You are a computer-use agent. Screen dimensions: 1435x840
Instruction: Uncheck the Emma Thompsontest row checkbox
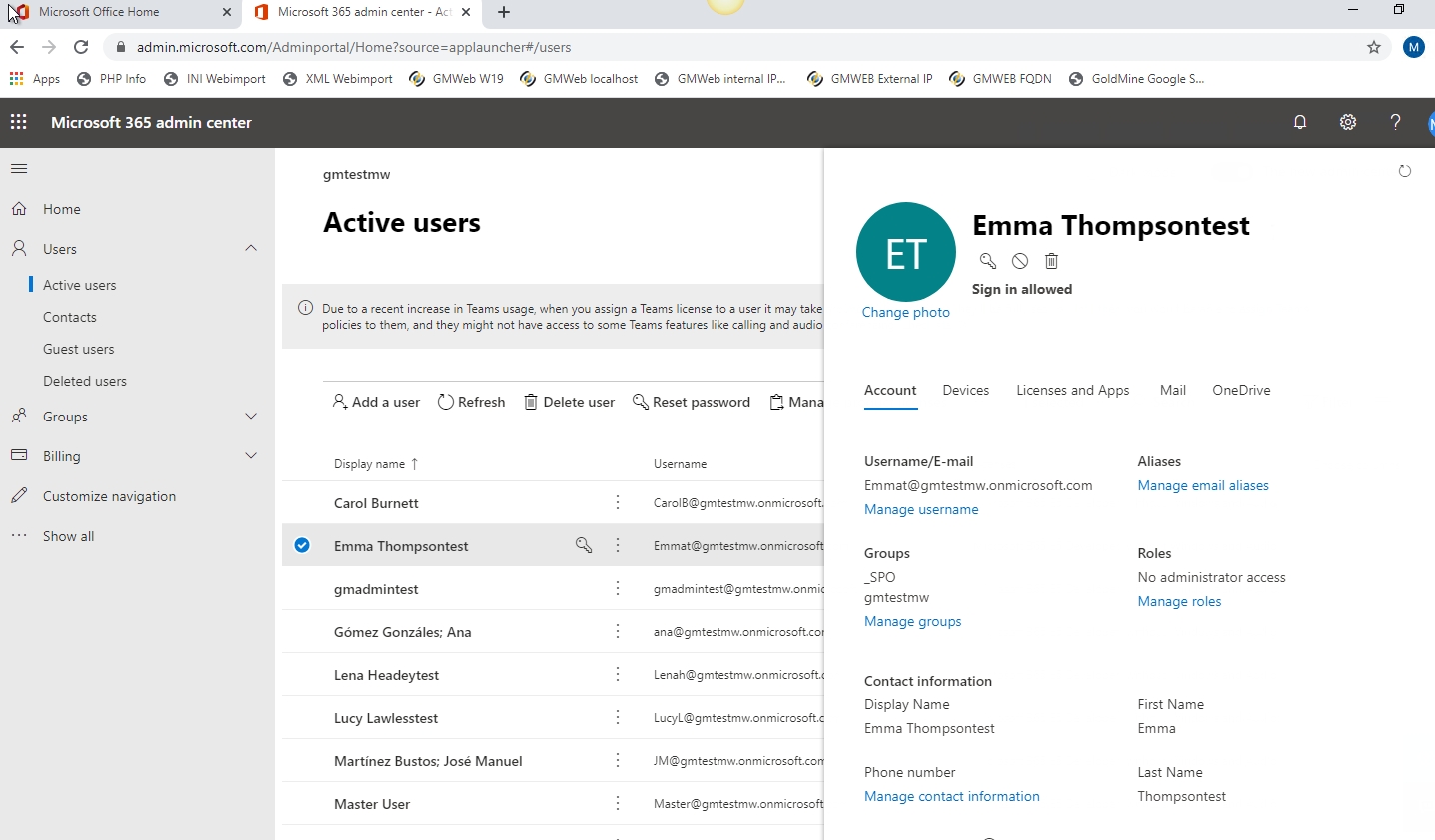302,545
